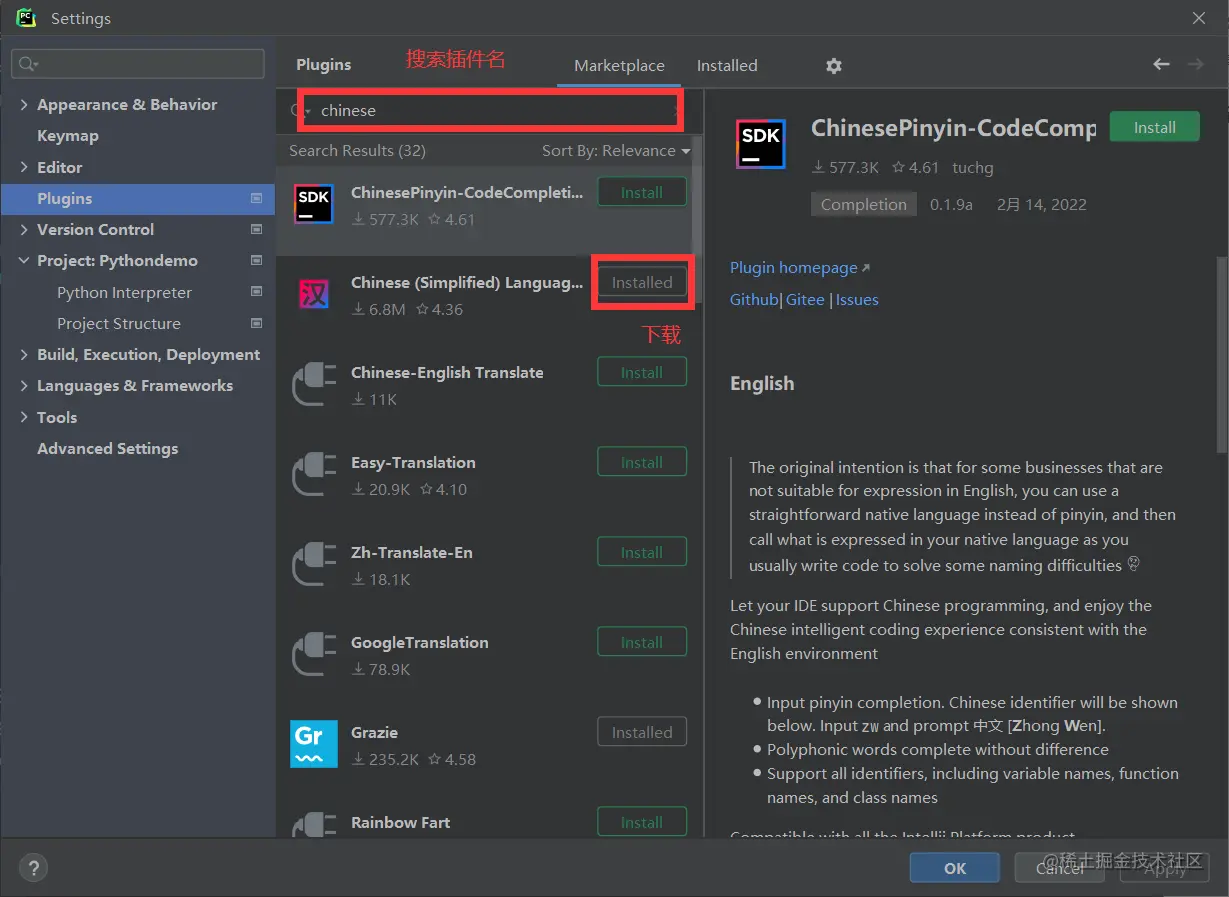Click the Chinese (Simplified) Language plugin icon
The width and height of the screenshot is (1229, 897).
pyautogui.click(x=314, y=294)
